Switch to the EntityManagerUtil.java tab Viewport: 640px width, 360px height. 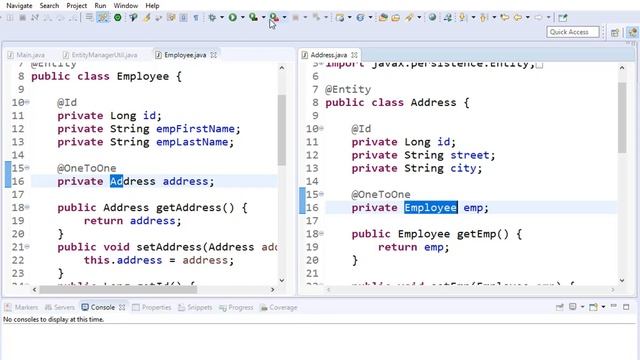click(100, 55)
